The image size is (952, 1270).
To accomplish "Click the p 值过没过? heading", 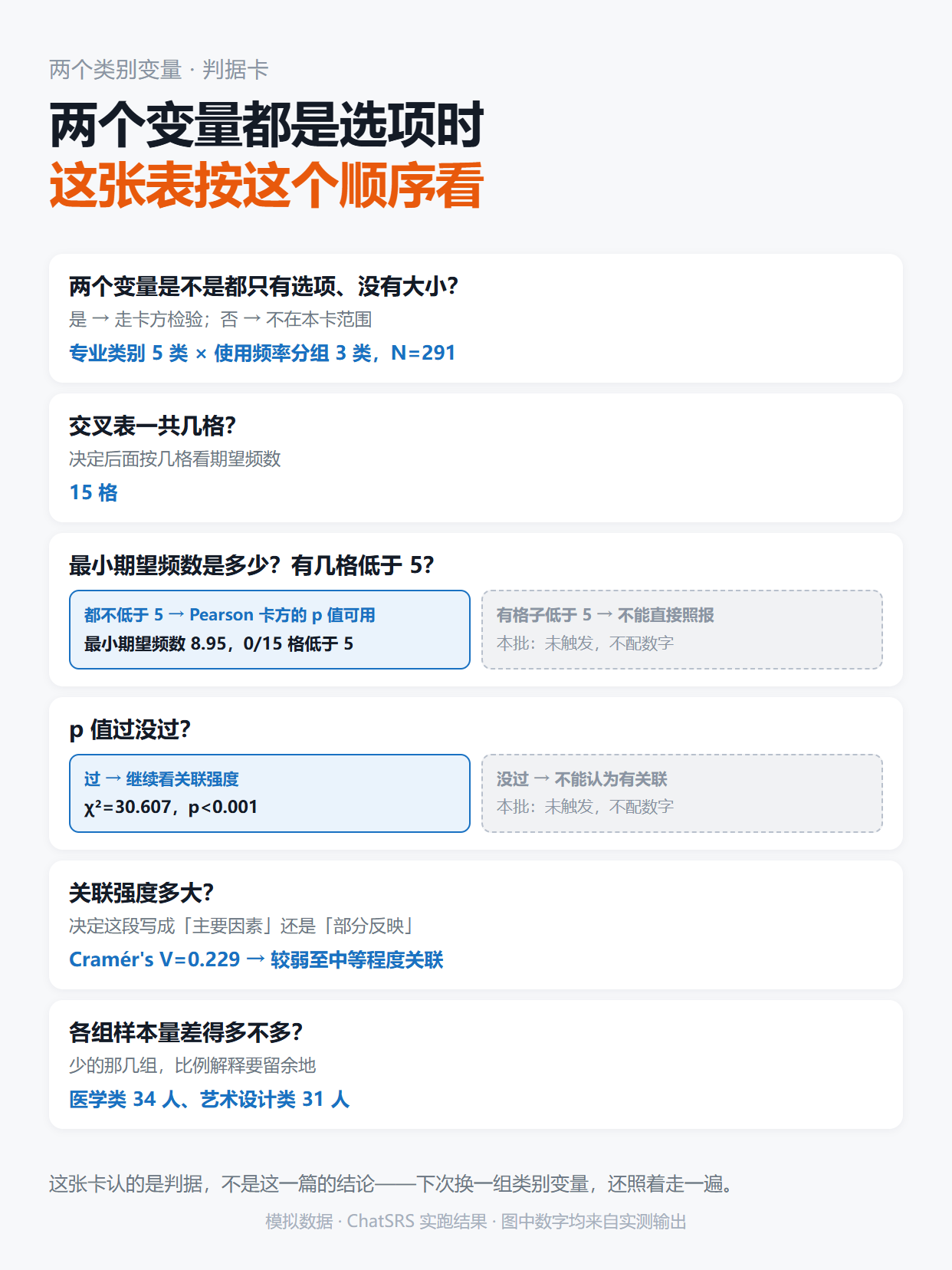I will point(130,729).
